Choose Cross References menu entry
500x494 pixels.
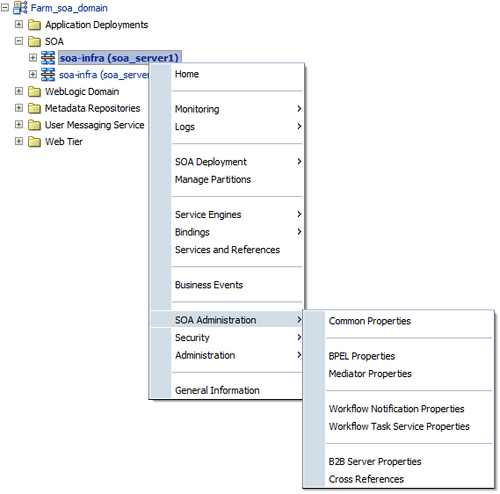click(366, 479)
